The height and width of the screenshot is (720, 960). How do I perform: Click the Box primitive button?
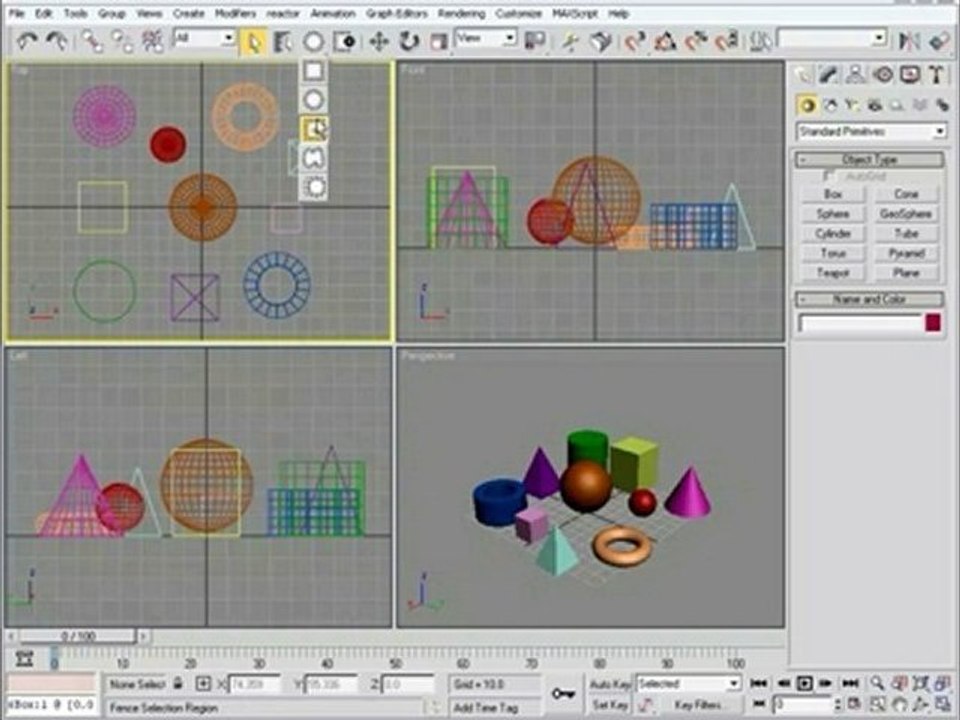(x=833, y=194)
